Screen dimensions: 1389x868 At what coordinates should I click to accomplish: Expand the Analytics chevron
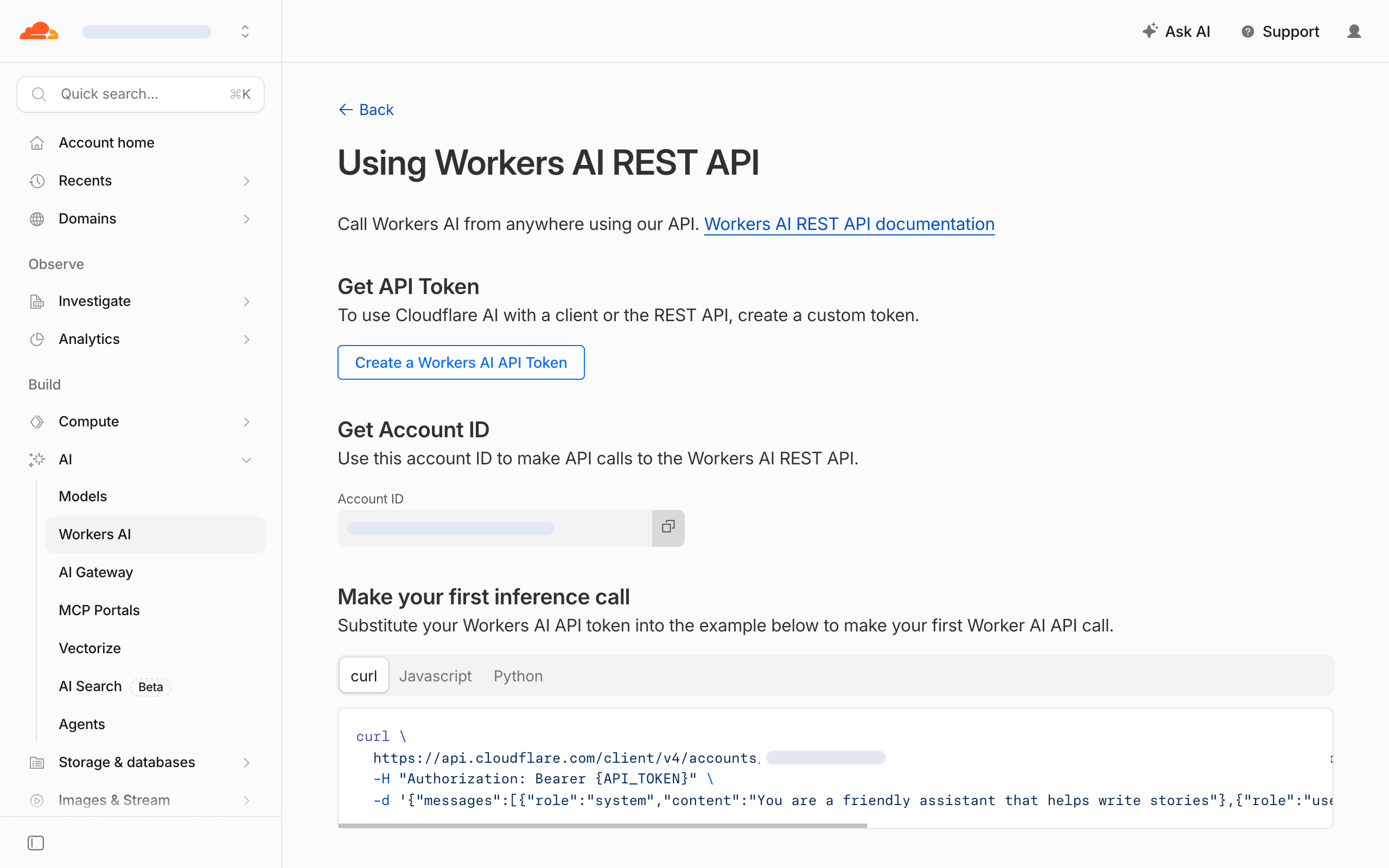coord(246,340)
